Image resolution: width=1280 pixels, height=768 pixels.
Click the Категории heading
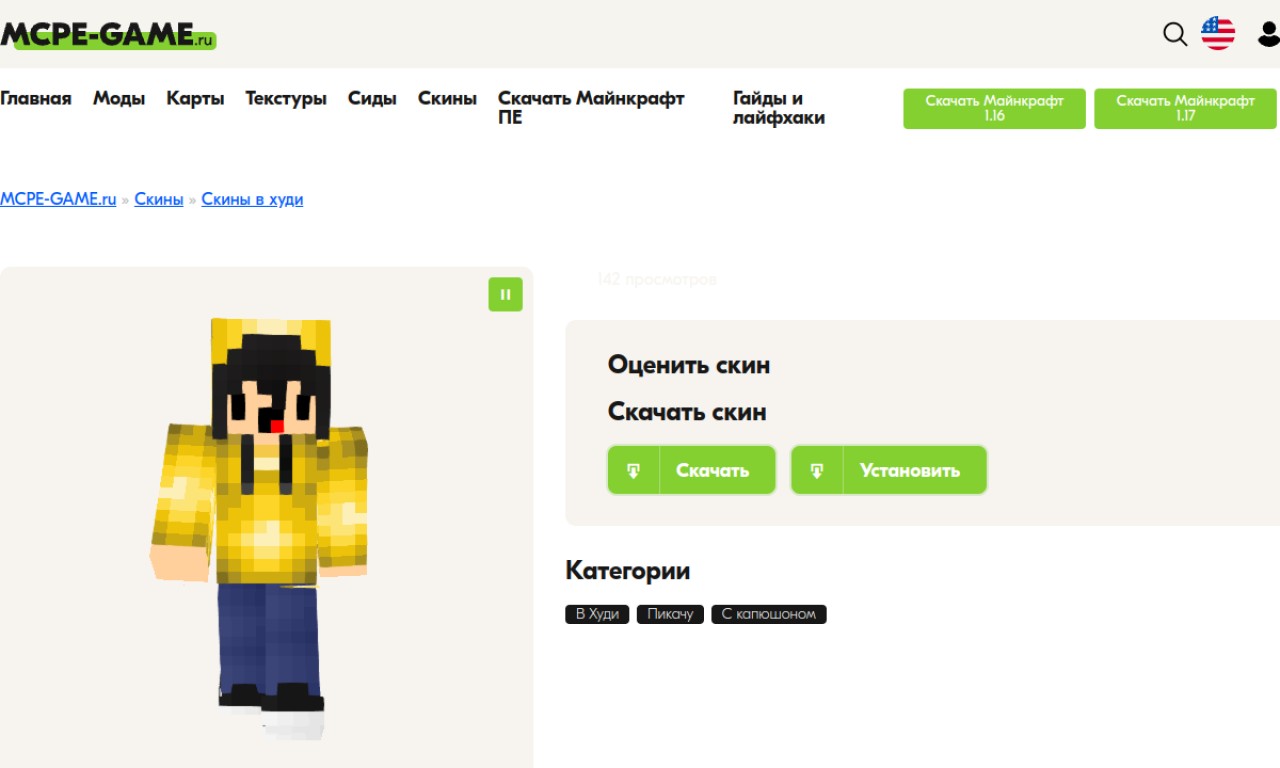[628, 571]
